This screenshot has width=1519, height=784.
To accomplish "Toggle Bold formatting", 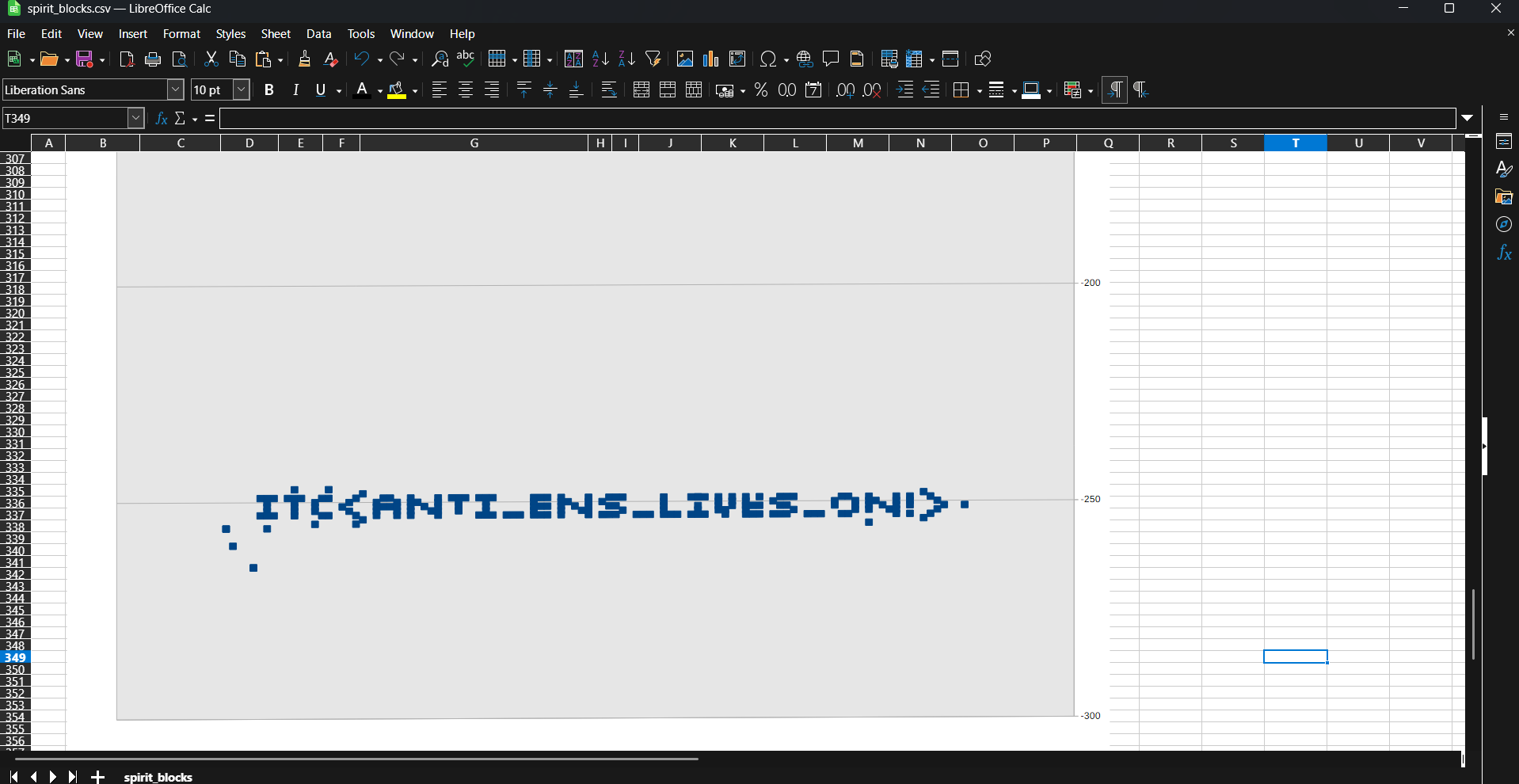I will pyautogui.click(x=269, y=89).
